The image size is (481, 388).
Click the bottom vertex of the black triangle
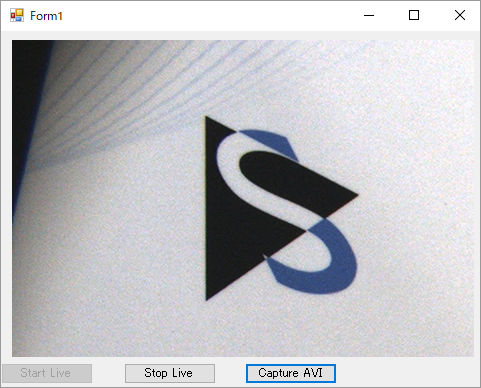click(x=207, y=298)
